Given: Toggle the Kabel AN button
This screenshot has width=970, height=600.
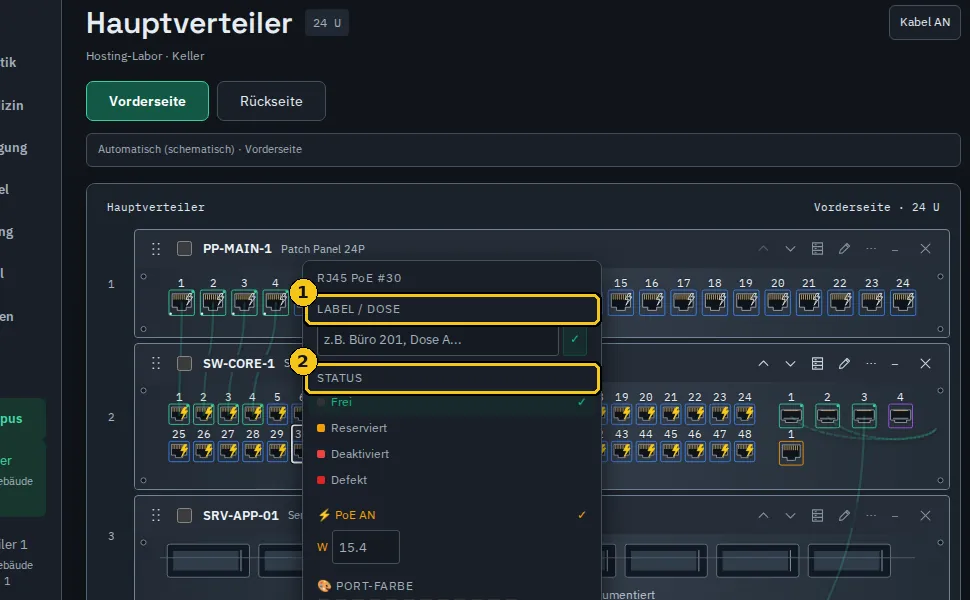Looking at the screenshot, I should tap(925, 22).
